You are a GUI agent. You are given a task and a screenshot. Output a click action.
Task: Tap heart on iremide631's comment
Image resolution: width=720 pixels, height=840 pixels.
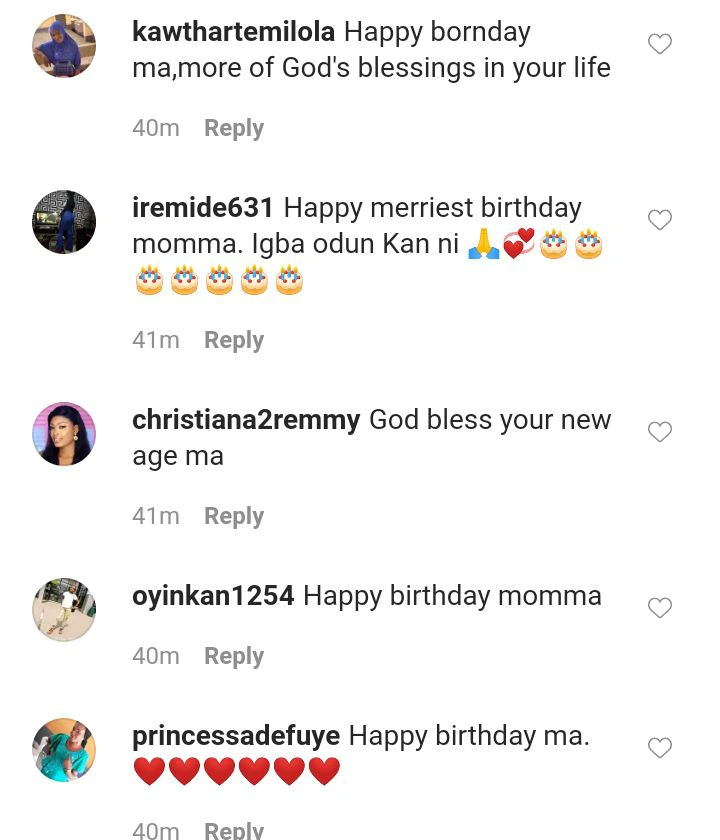[660, 220]
